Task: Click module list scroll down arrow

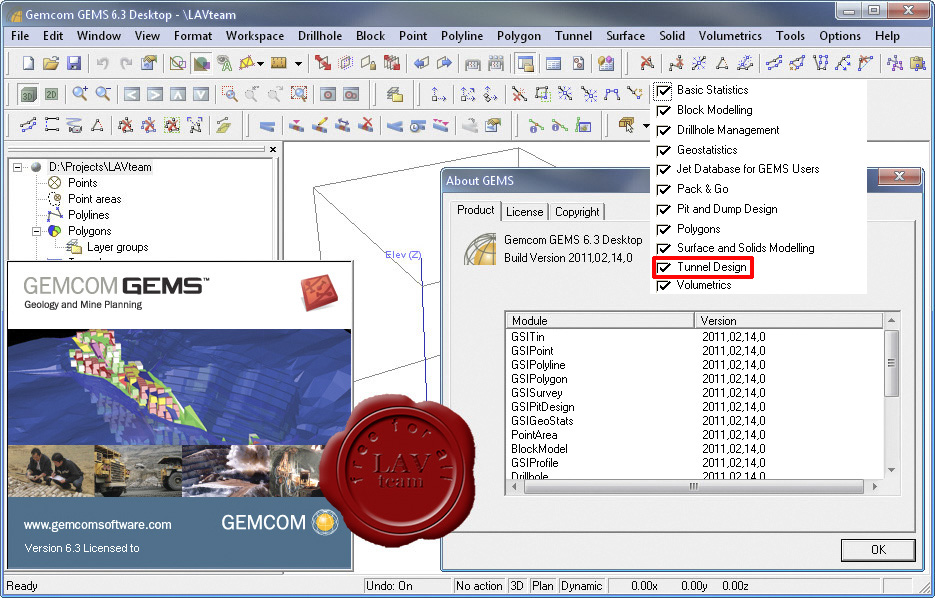Action: pyautogui.click(x=891, y=470)
